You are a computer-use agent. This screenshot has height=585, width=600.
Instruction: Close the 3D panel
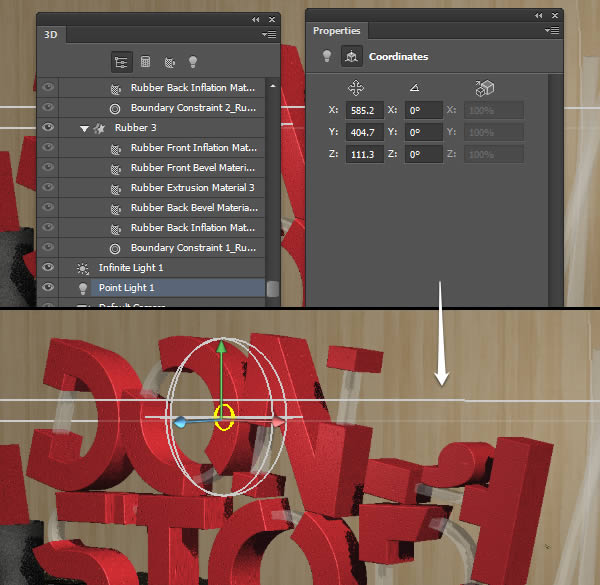click(272, 19)
